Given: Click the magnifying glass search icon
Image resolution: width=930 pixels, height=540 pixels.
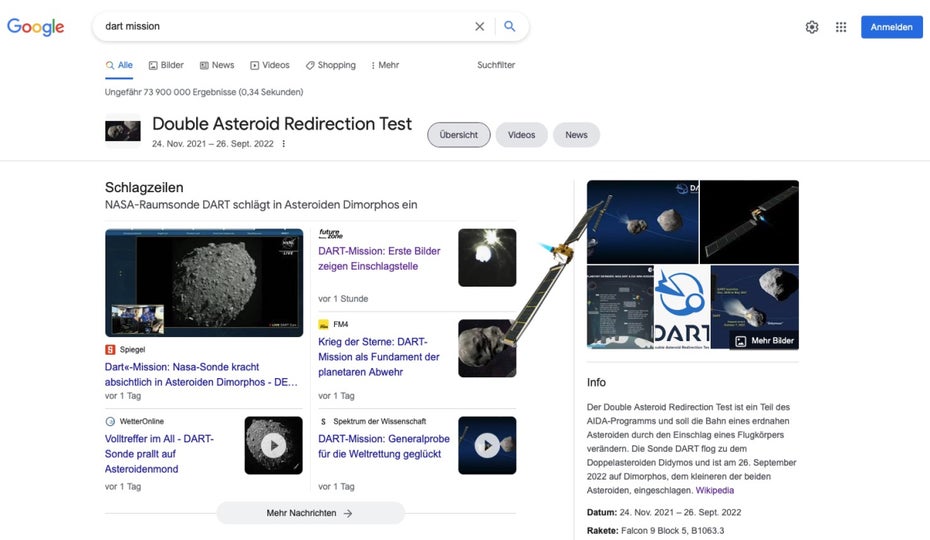Looking at the screenshot, I should pyautogui.click(x=510, y=27).
